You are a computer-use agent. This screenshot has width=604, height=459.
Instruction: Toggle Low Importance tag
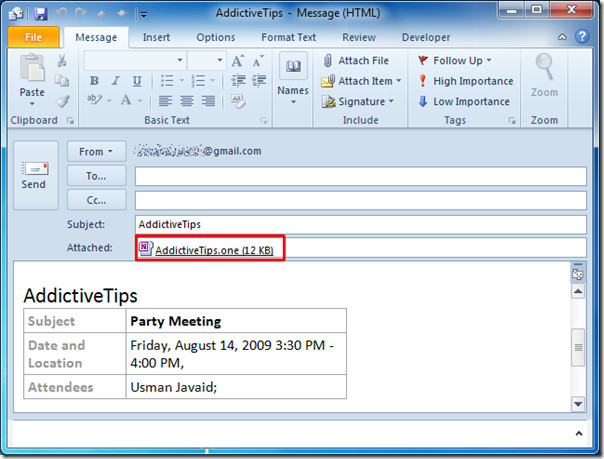click(463, 102)
